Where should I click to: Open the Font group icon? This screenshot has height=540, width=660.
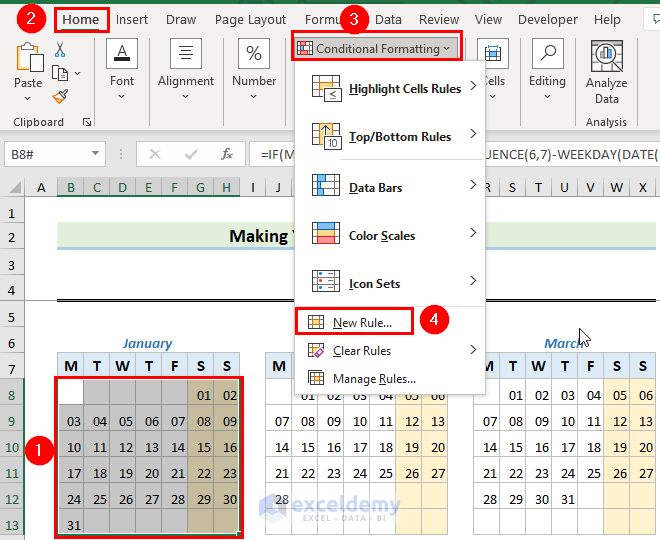(x=122, y=53)
